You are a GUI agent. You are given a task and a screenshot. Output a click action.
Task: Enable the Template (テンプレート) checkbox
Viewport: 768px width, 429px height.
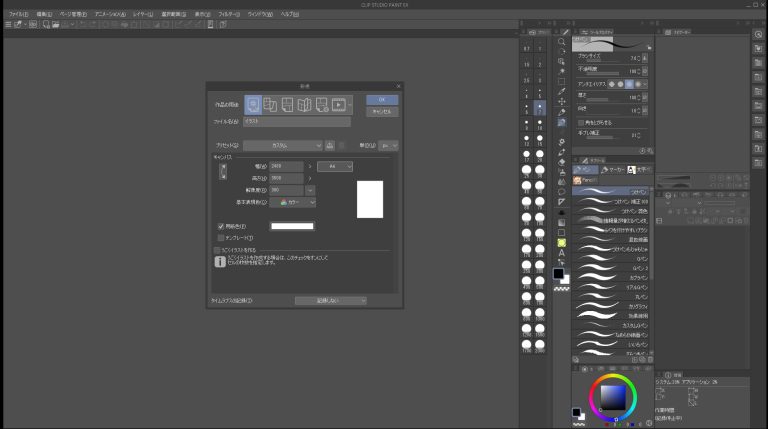221,238
